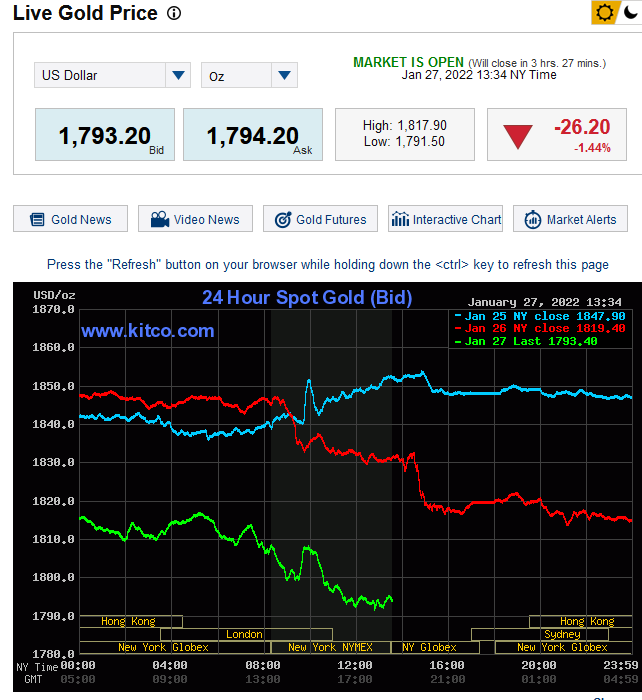Viewport: 642px width, 700px height.
Task: Click the -1.44% percent change
Action: coord(592,148)
